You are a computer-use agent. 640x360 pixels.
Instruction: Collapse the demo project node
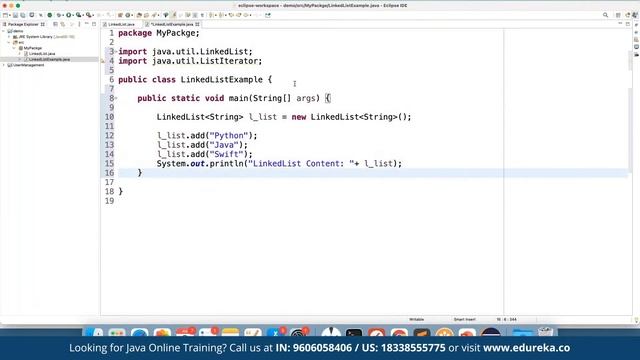[4, 31]
